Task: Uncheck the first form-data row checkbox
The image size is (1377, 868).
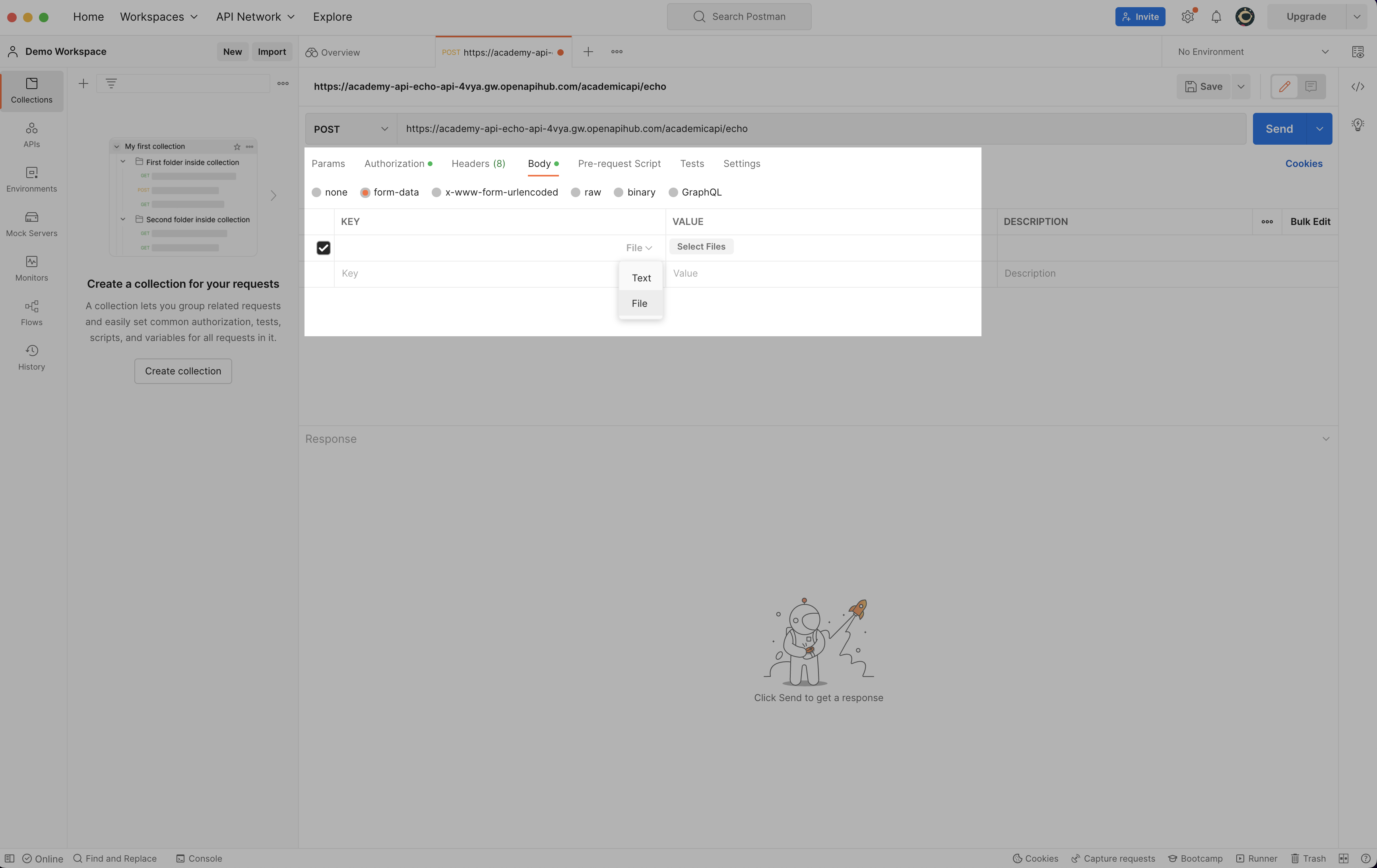Action: 323,248
